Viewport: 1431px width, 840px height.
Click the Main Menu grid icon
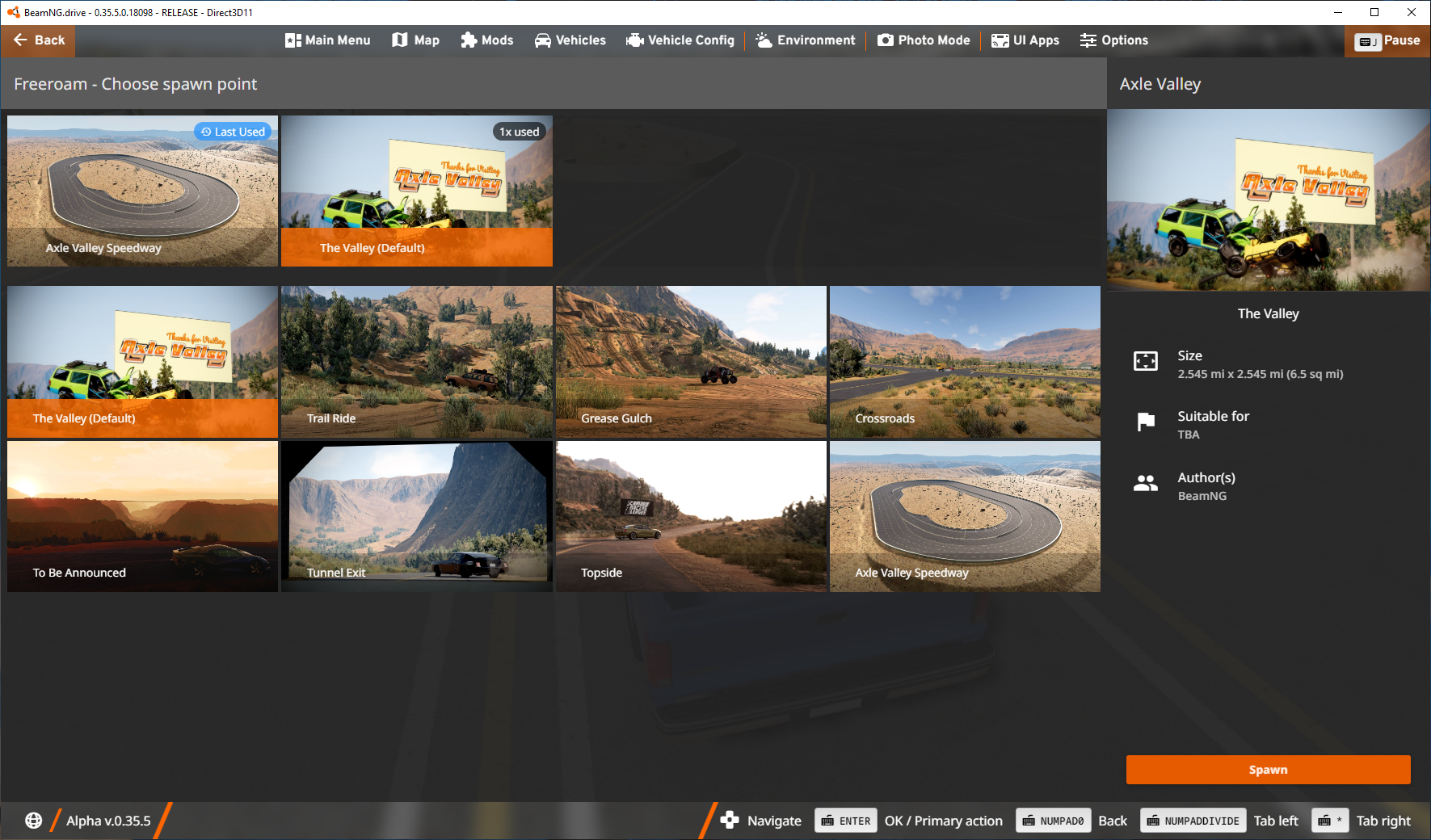[x=293, y=40]
